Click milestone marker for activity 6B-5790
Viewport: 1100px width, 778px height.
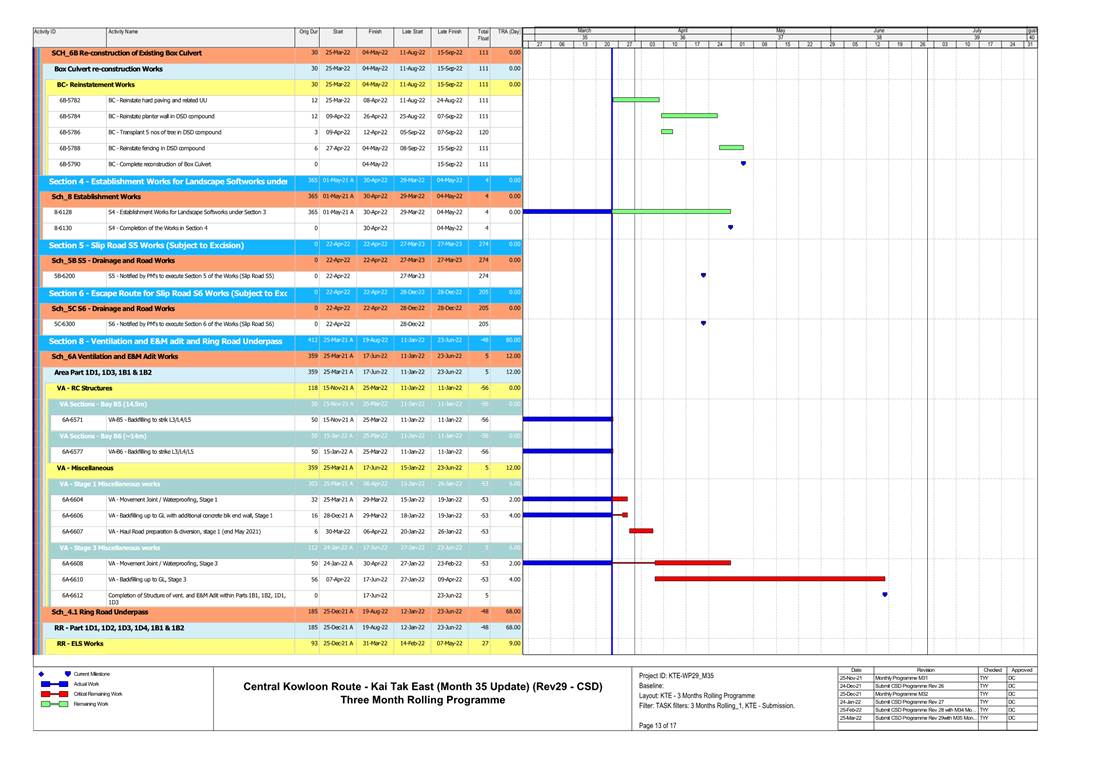(x=743, y=163)
